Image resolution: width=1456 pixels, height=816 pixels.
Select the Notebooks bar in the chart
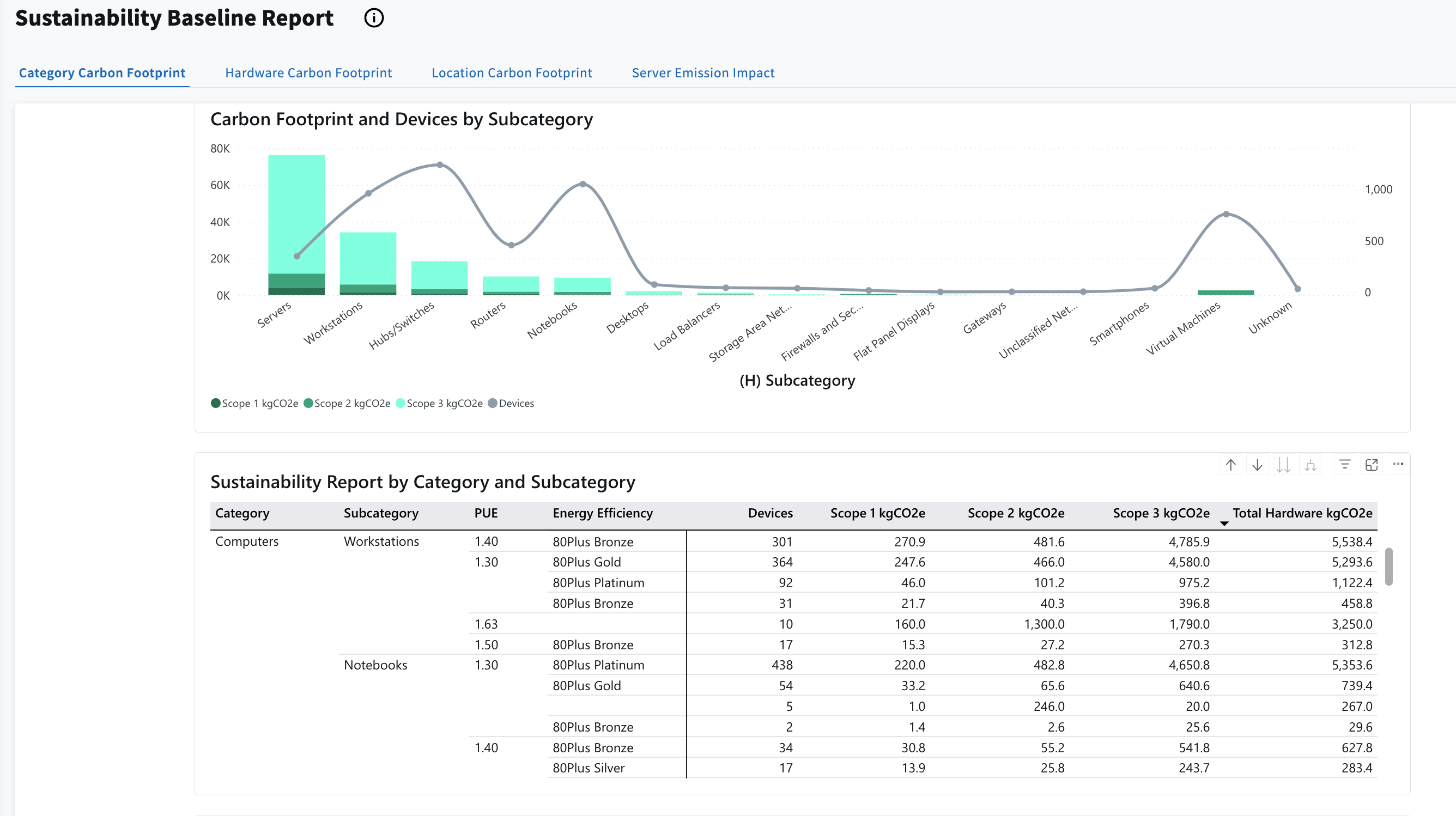tap(582, 286)
